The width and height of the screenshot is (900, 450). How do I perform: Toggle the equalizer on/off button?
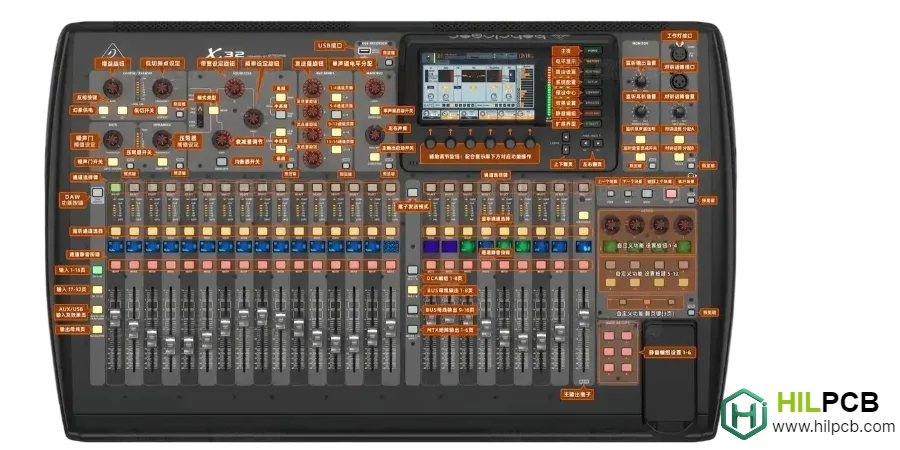tap(222, 162)
